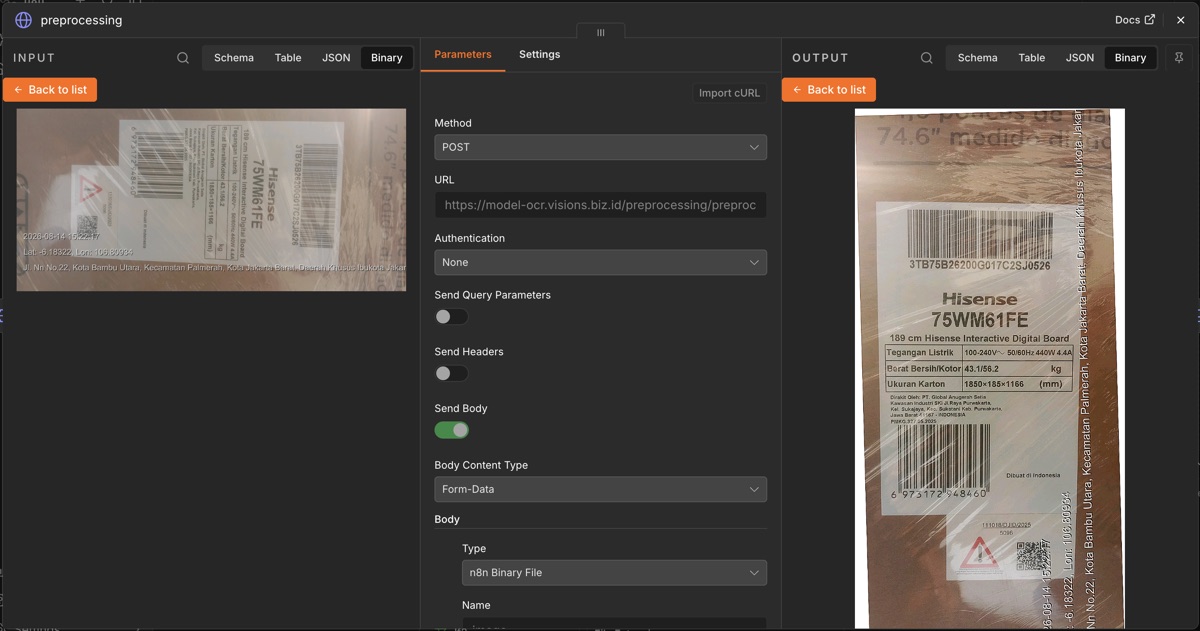
Task: Click the input binary image preview
Action: tap(211, 200)
